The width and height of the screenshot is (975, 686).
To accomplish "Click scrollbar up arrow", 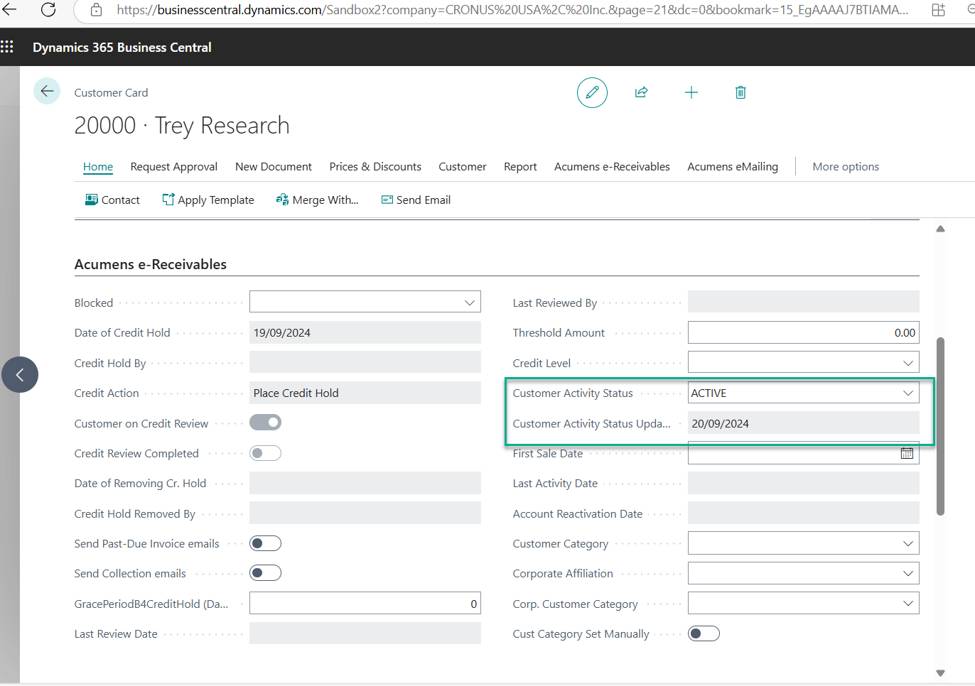I will [x=940, y=229].
